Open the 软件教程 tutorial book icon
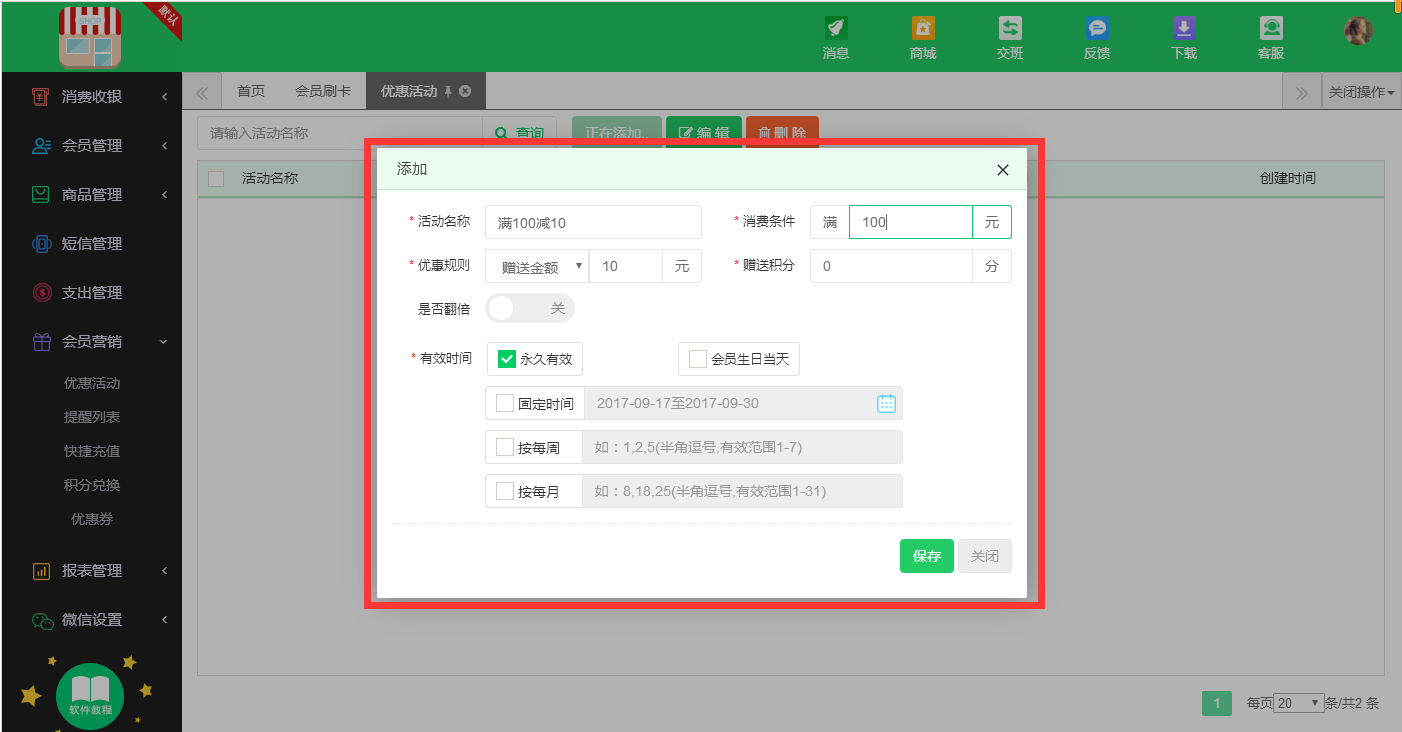 point(90,696)
